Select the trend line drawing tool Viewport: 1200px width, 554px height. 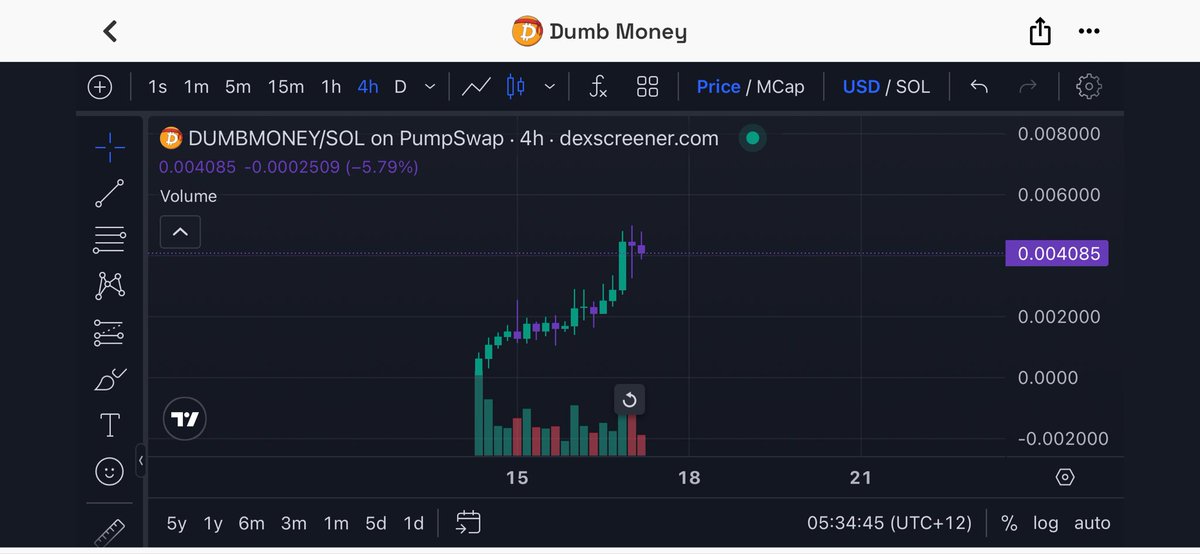[110, 193]
